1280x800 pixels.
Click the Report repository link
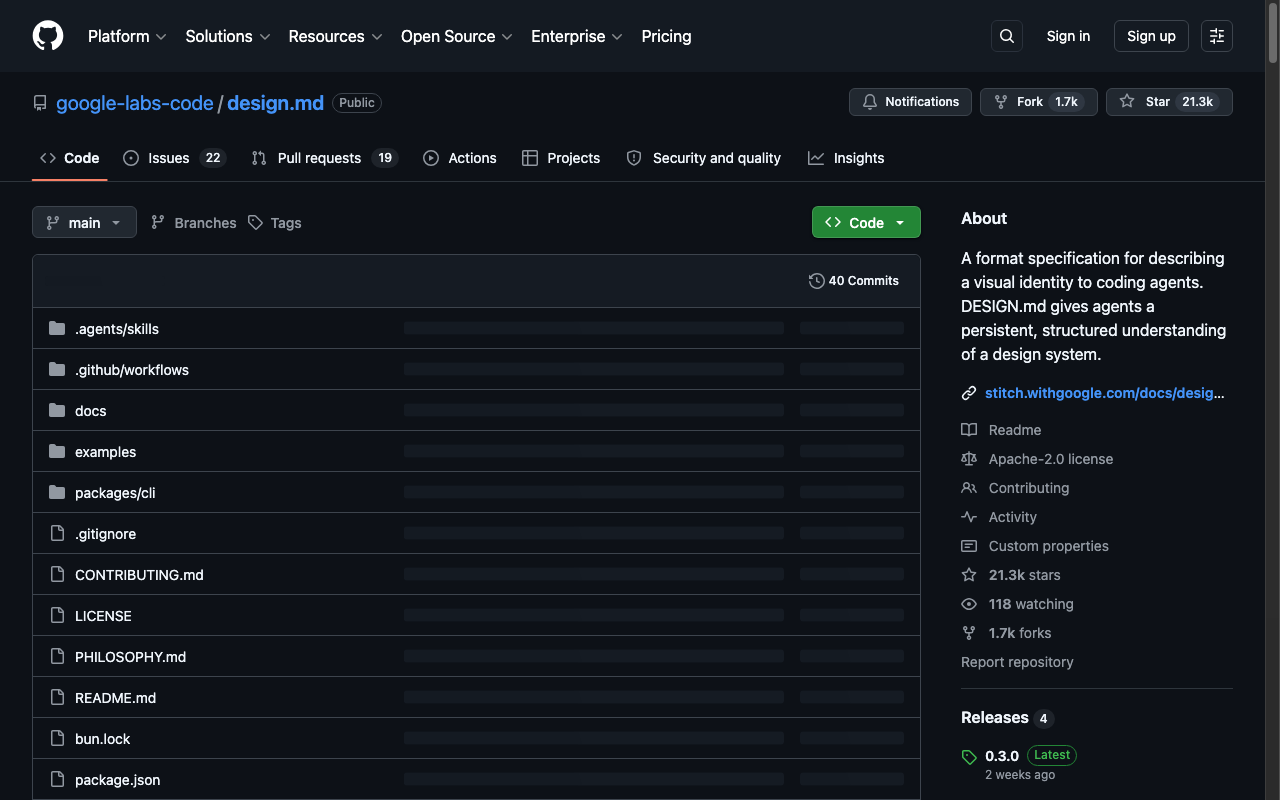click(x=1017, y=662)
